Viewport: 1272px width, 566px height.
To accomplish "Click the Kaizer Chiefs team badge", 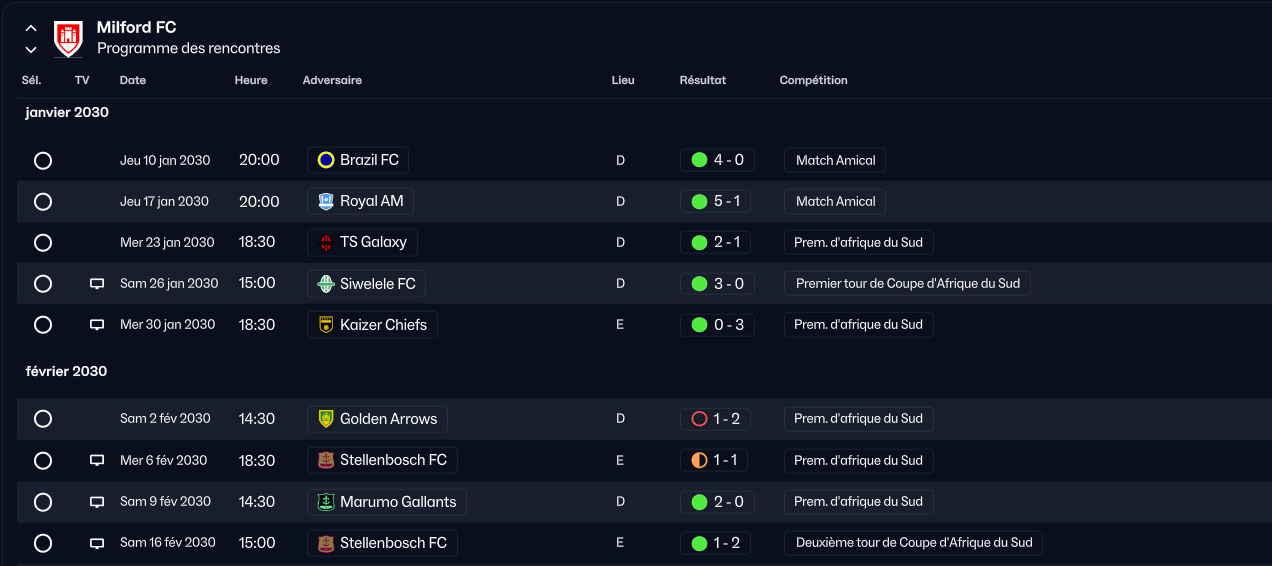I will (x=326, y=324).
